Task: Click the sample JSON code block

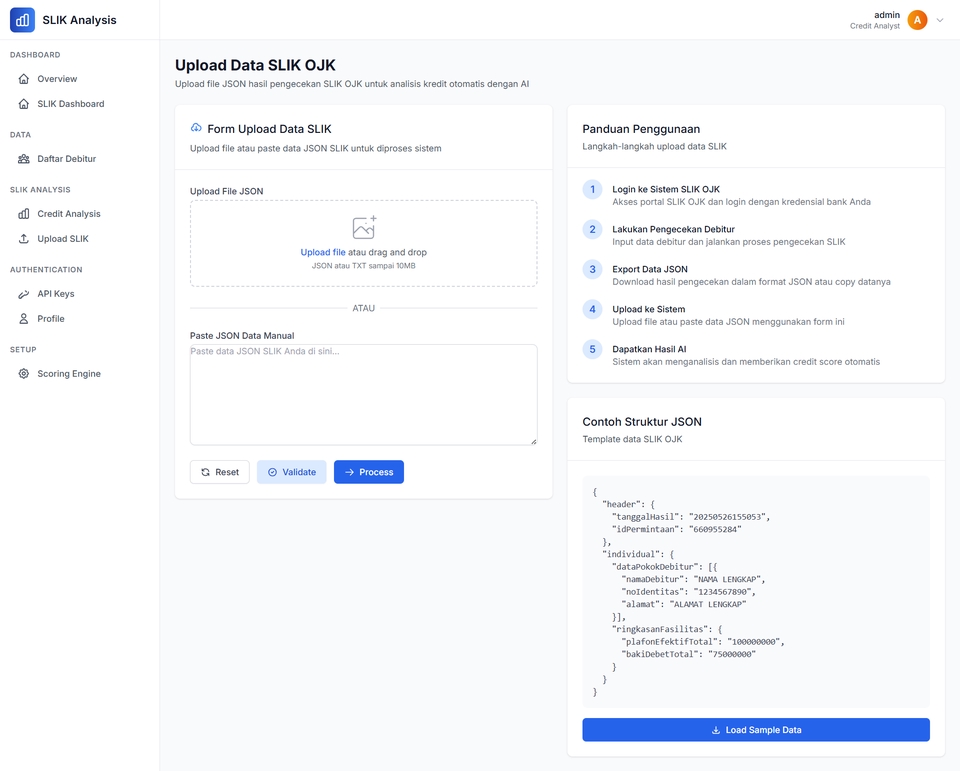Action: point(756,592)
